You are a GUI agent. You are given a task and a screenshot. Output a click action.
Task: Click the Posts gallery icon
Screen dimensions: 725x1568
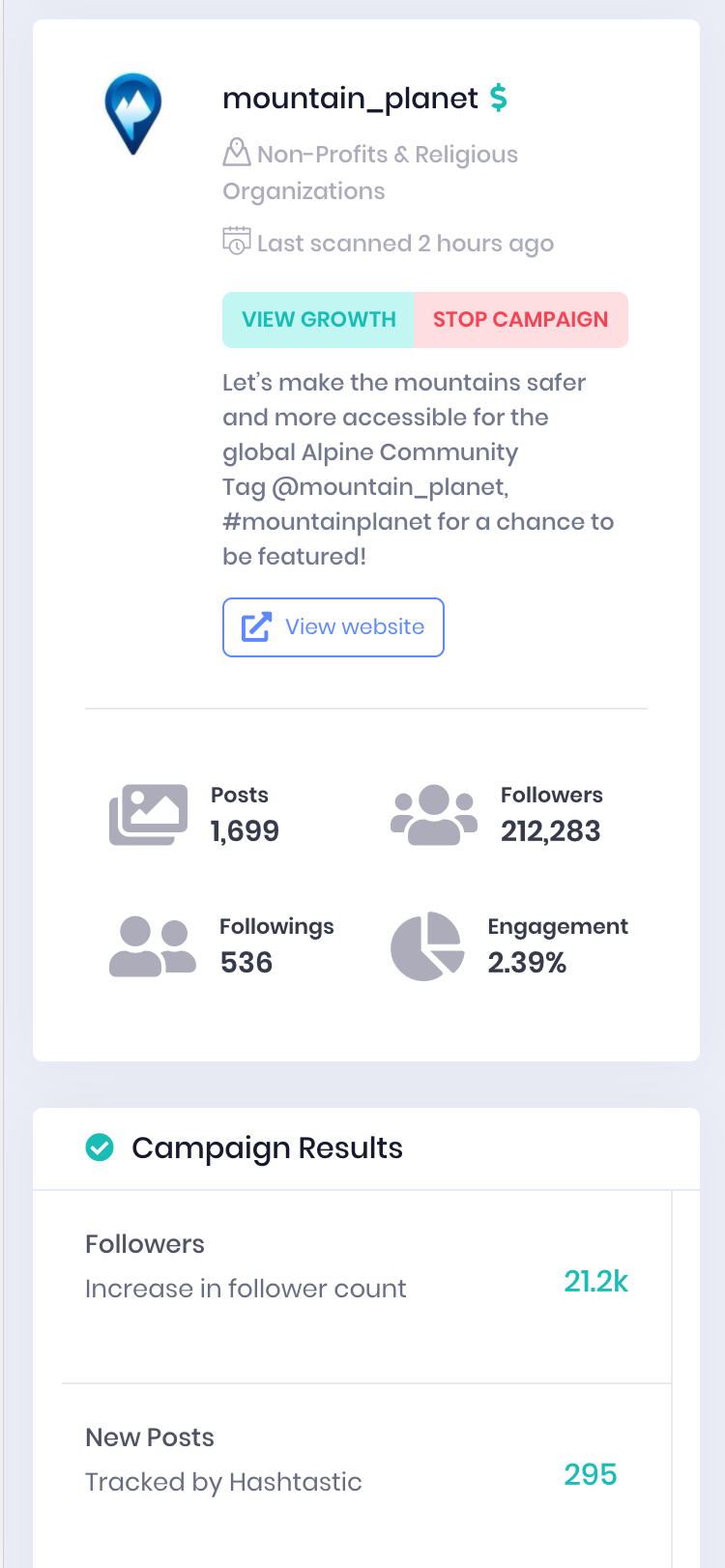click(149, 814)
